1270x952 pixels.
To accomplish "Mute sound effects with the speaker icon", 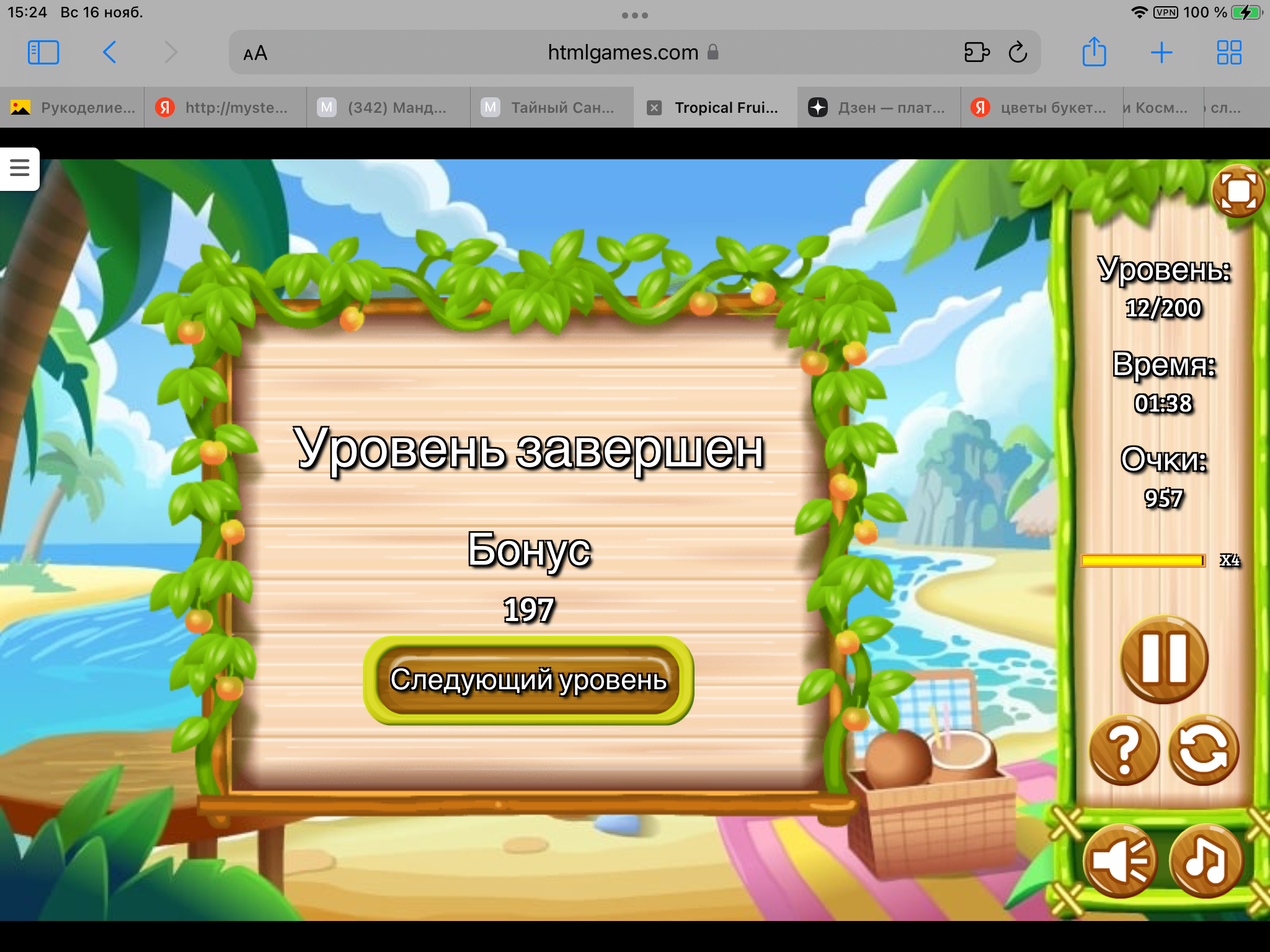I will 1120,860.
